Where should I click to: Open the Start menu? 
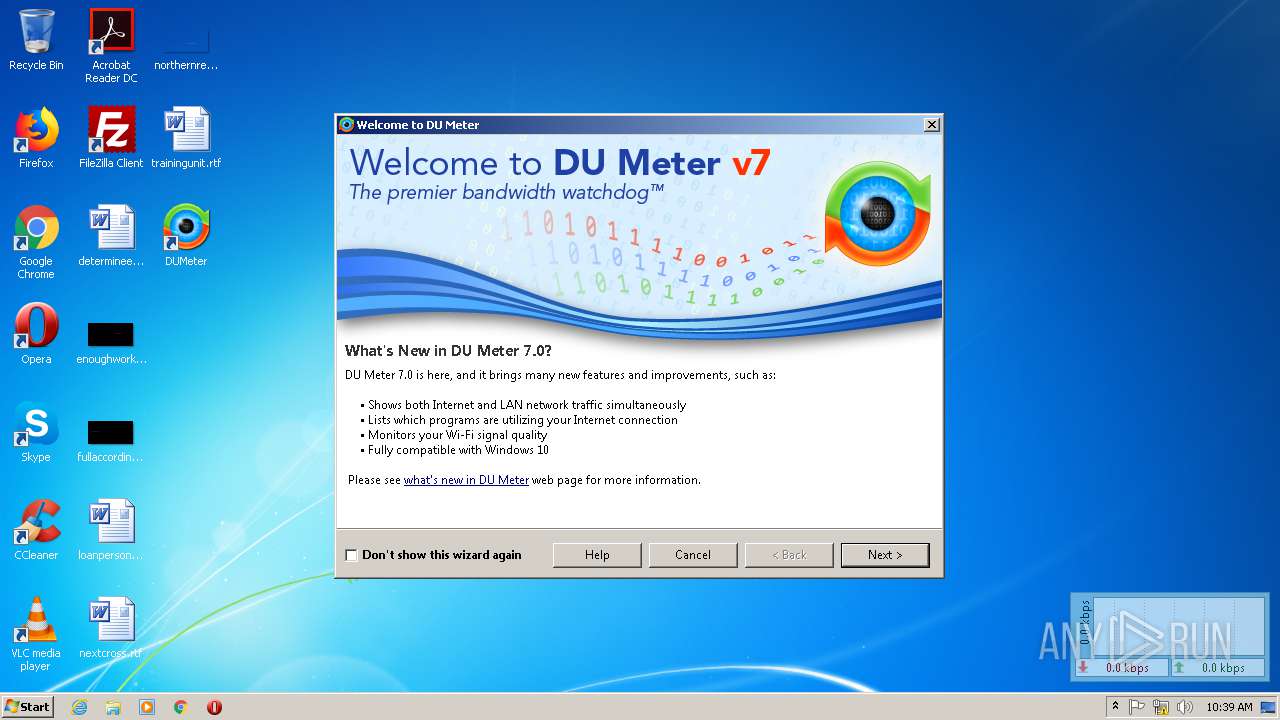(28, 707)
